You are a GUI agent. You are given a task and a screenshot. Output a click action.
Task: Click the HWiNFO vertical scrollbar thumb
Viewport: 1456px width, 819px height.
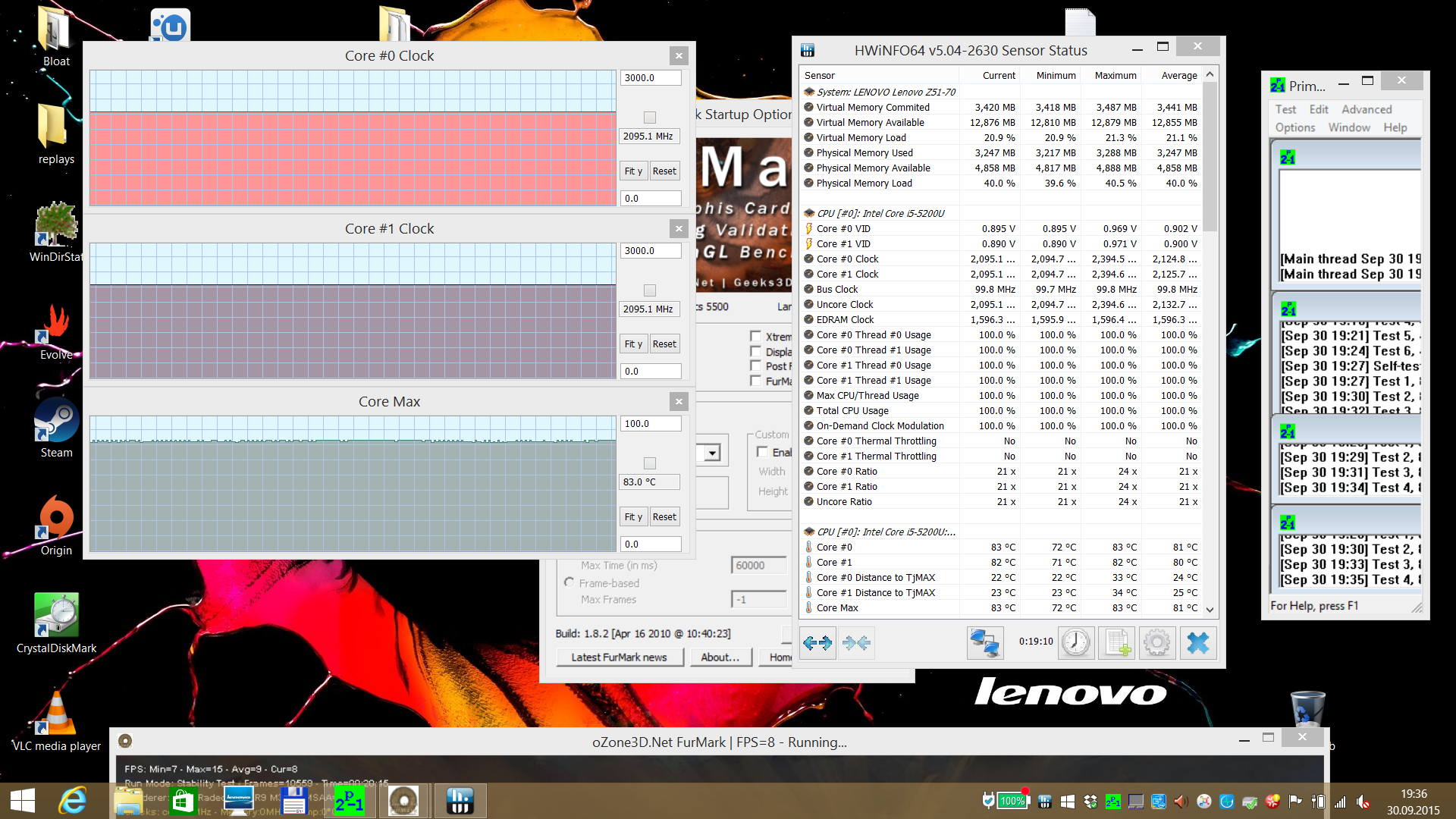tap(1210, 157)
